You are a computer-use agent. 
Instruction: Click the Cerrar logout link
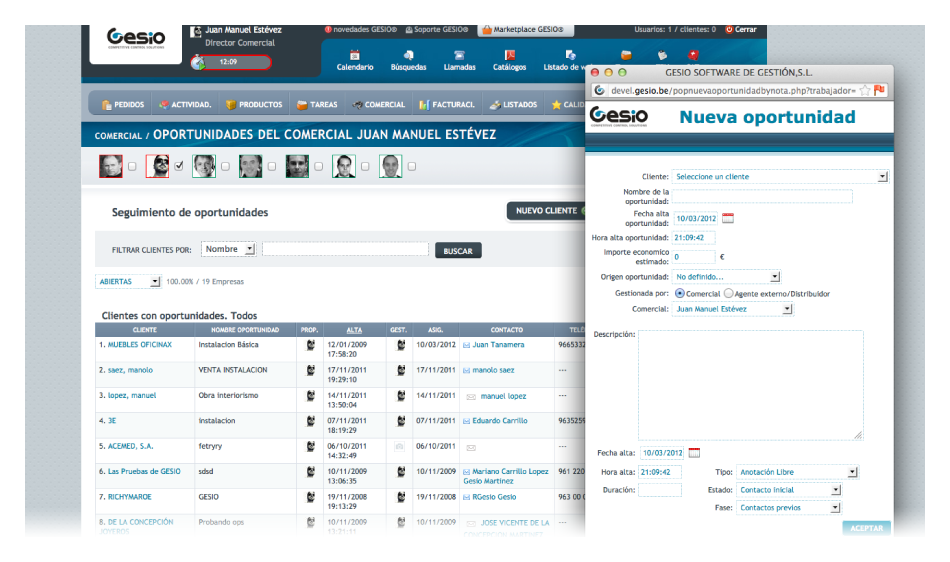coord(741,29)
